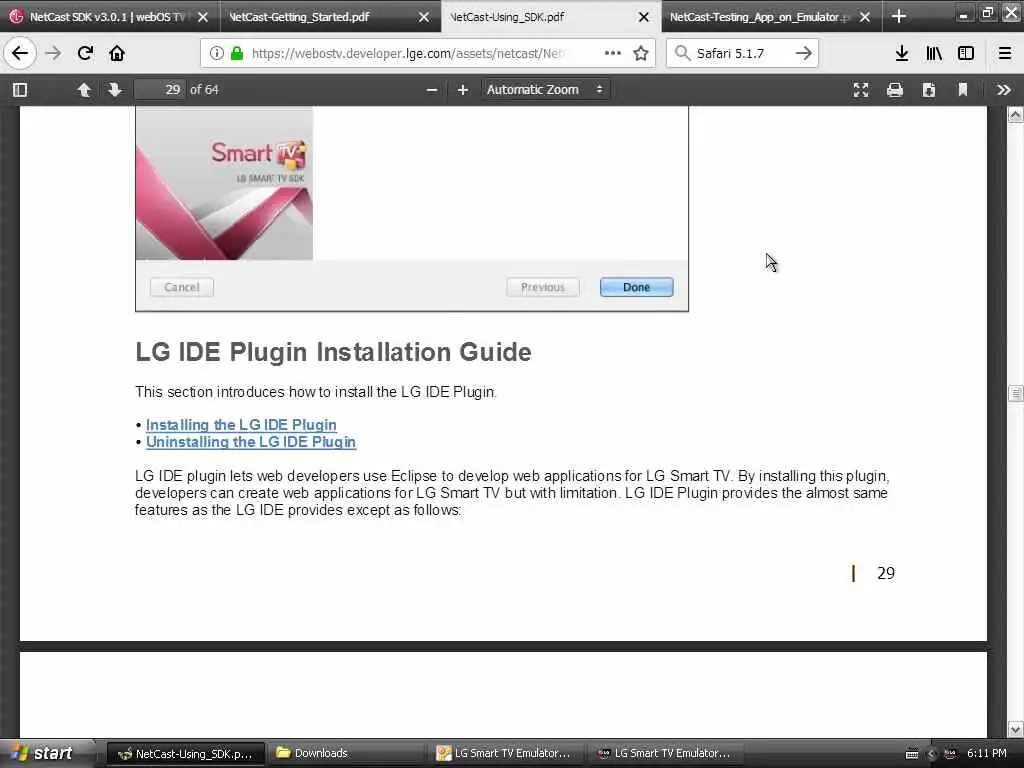The image size is (1024, 768).
Task: Expand hidden system tray icons
Action: pyautogui.click(x=931, y=754)
